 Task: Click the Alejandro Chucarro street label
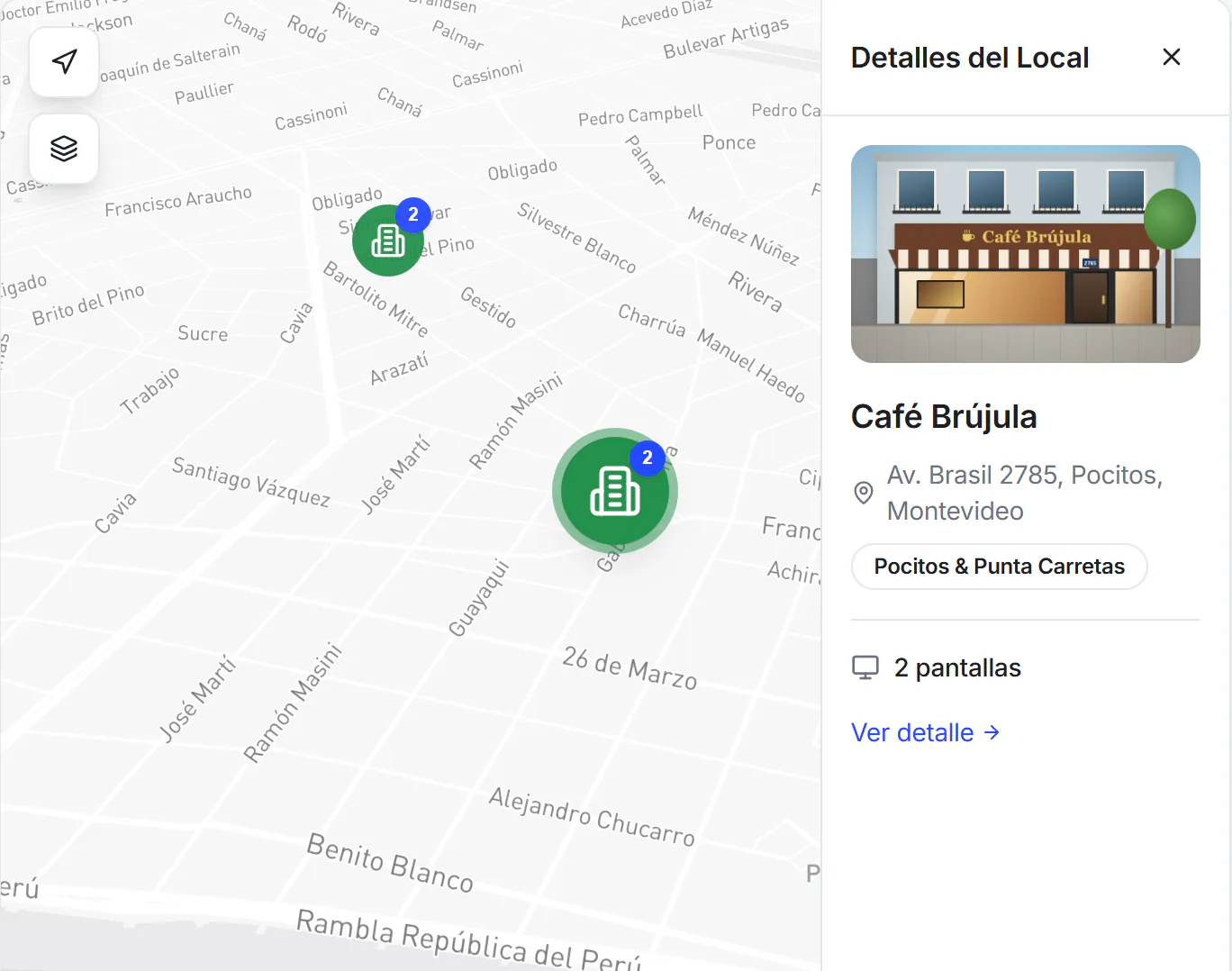click(592, 817)
